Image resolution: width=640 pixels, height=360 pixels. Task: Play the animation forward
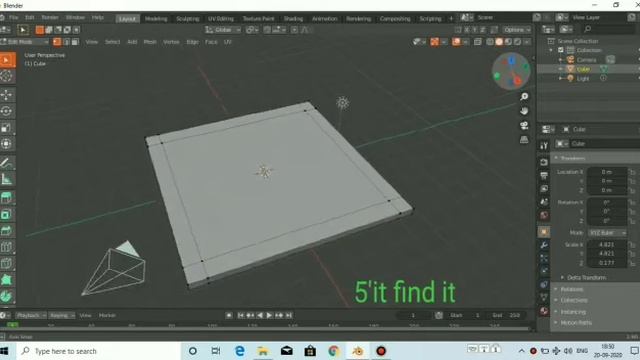(269, 315)
